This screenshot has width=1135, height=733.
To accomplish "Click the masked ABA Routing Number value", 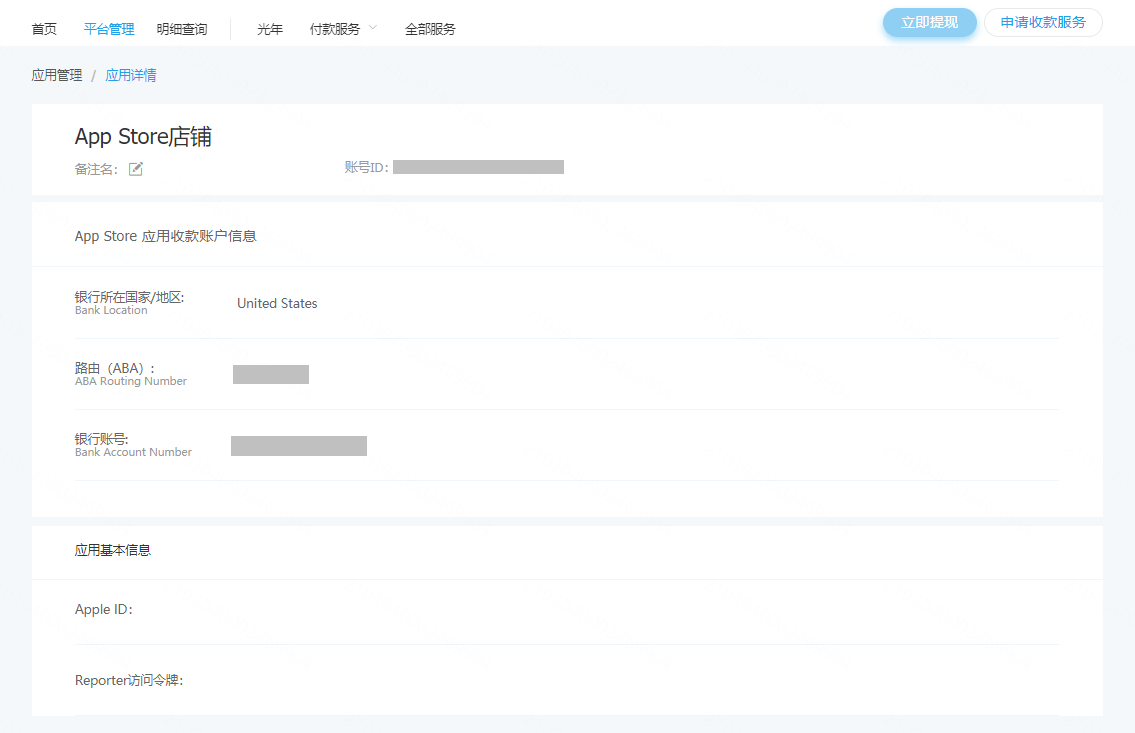I will pos(271,374).
